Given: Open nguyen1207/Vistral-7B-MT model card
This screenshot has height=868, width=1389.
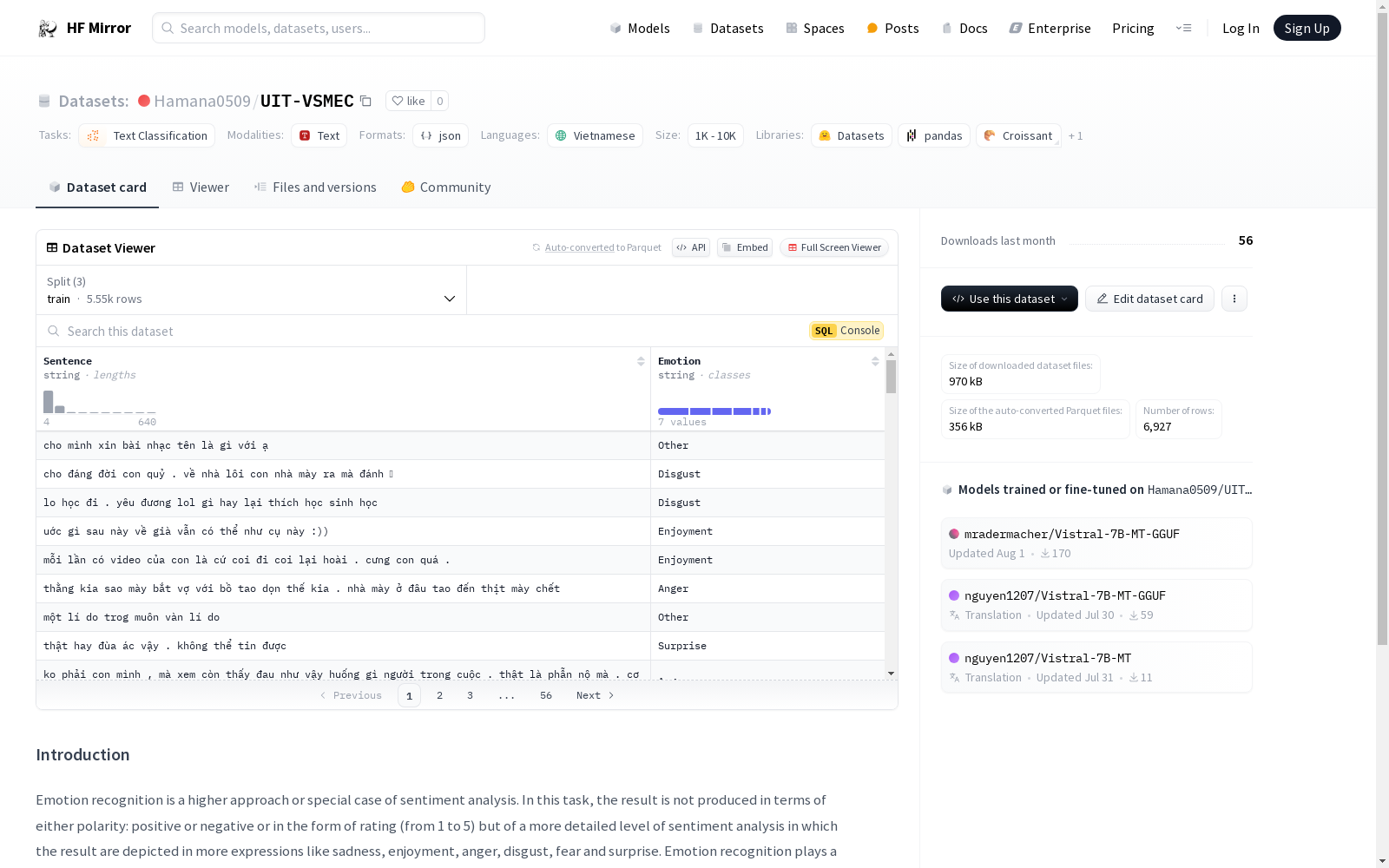Looking at the screenshot, I should 1096,667.
